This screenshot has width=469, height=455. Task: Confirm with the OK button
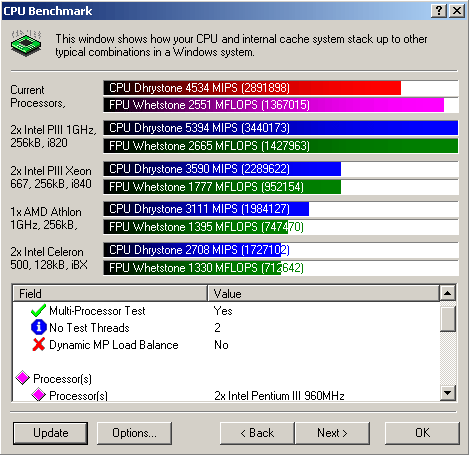[x=422, y=433]
